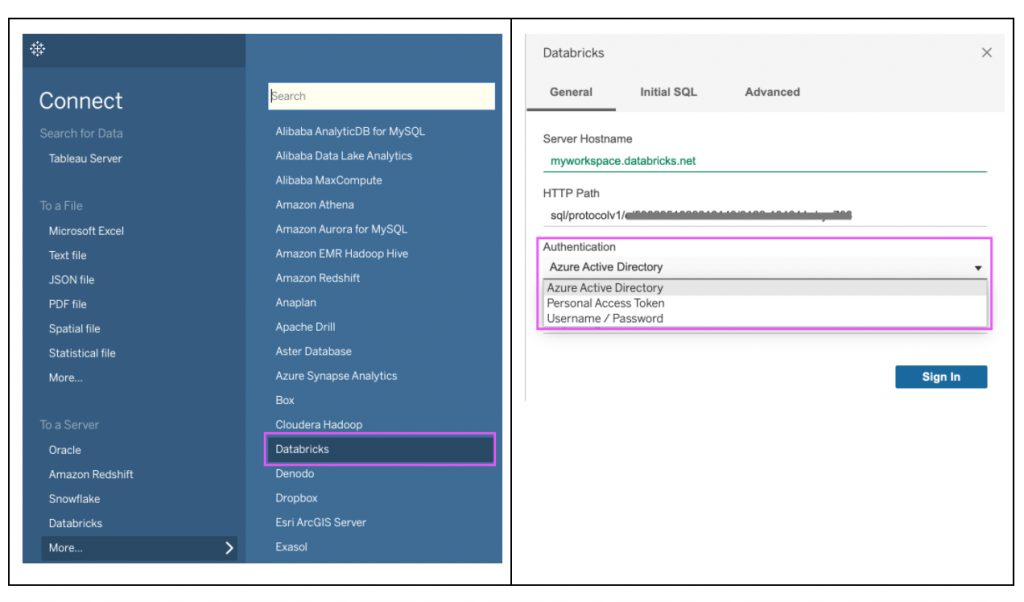Screen dimensions: 1024x602
Task: Focus the Server Hostname field
Action: click(x=764, y=161)
